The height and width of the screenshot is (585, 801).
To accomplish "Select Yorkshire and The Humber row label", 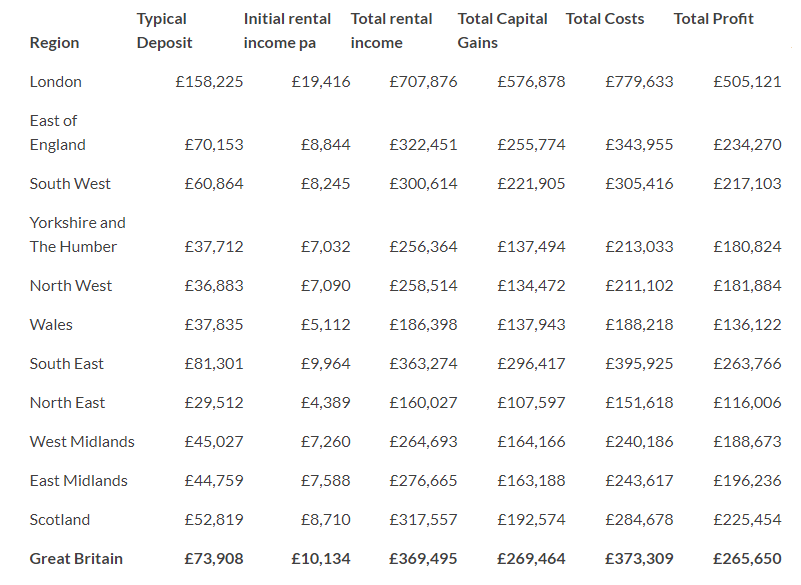I will (78, 235).
